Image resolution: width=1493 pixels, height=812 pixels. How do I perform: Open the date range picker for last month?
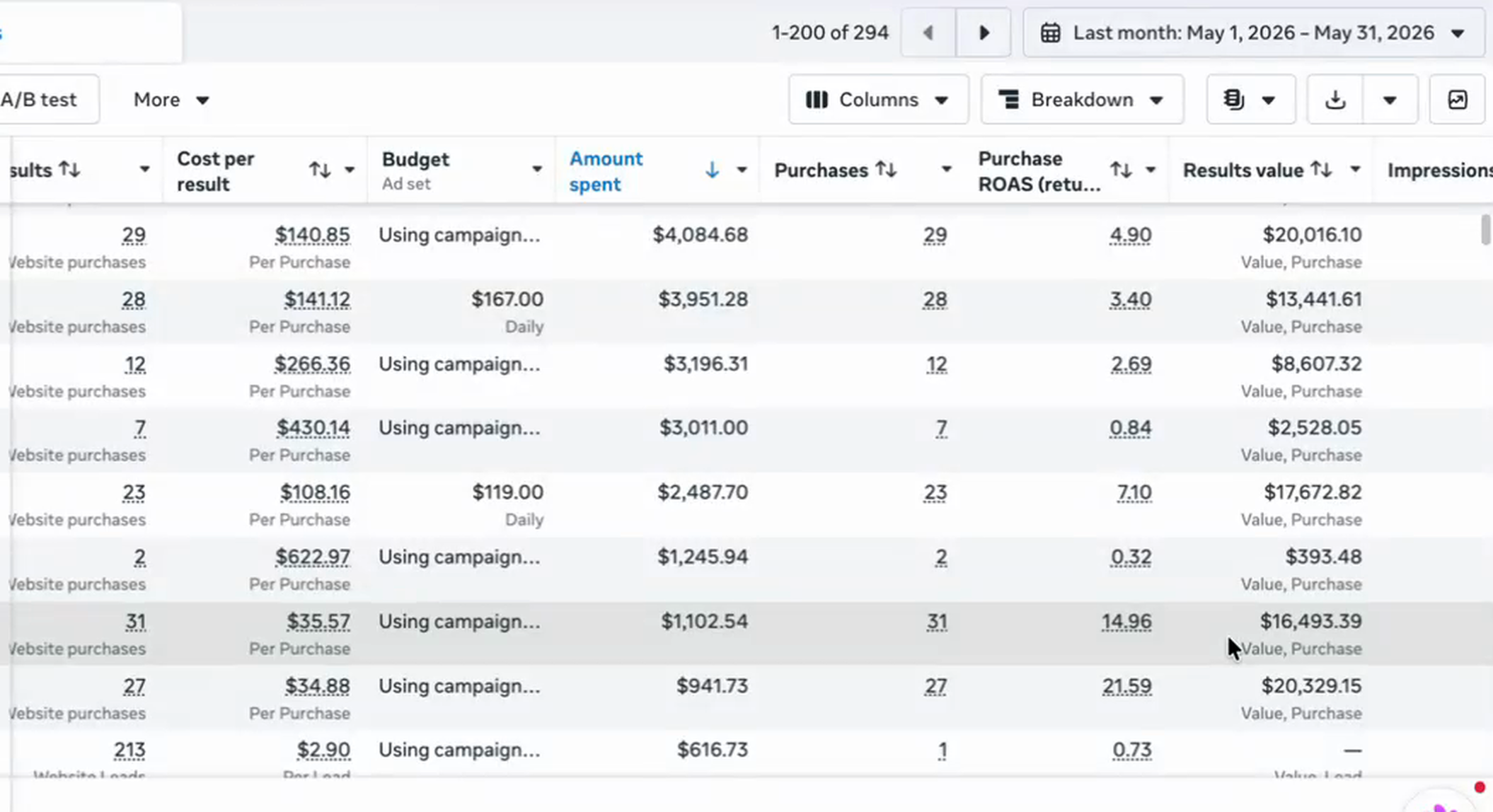tap(1253, 33)
